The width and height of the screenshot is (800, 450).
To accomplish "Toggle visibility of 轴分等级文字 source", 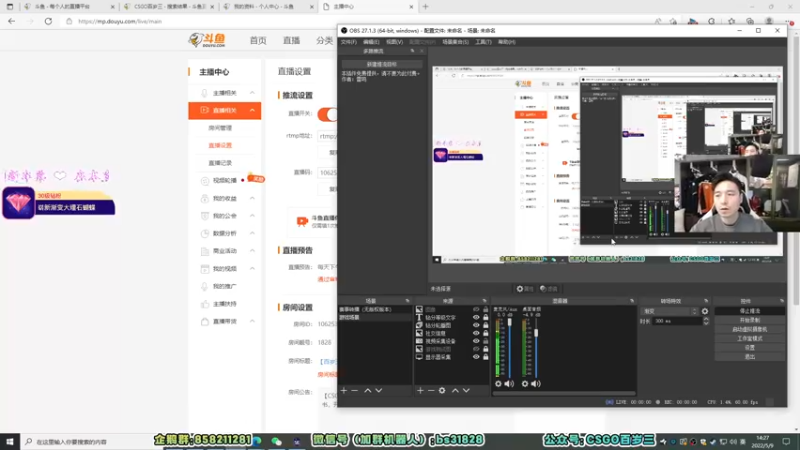I will pyautogui.click(x=476, y=317).
